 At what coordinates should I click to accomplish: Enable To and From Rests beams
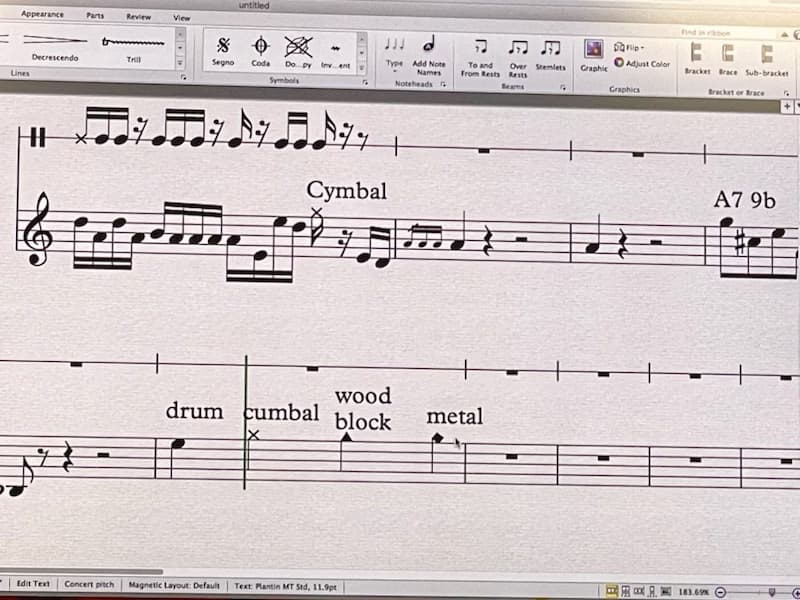(481, 60)
